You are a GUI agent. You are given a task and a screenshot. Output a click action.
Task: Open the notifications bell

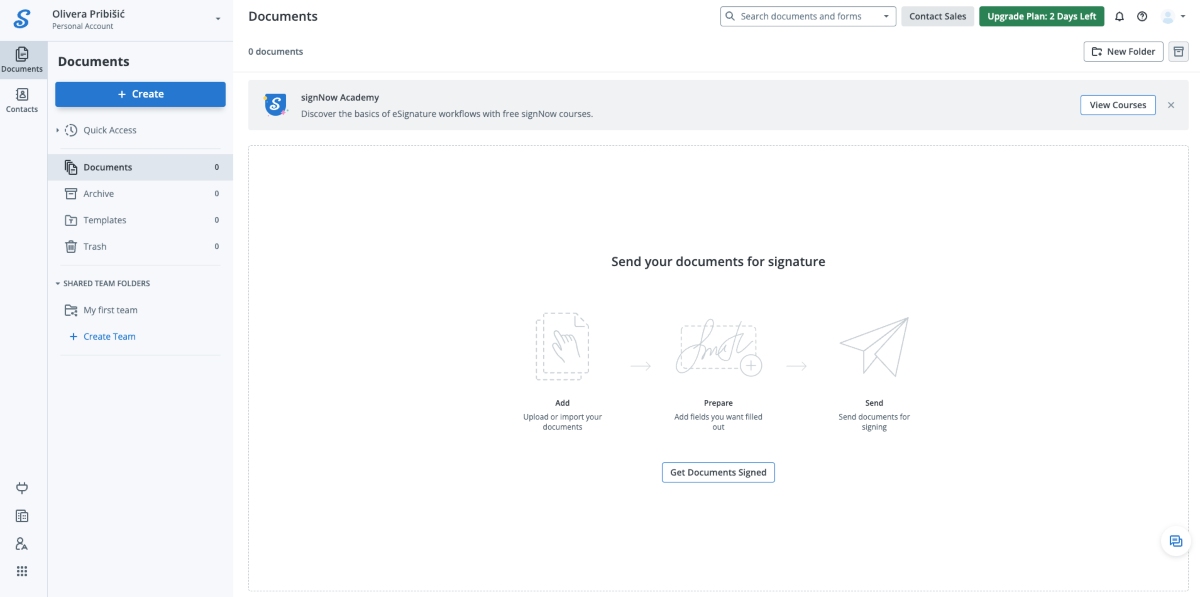pos(1119,17)
